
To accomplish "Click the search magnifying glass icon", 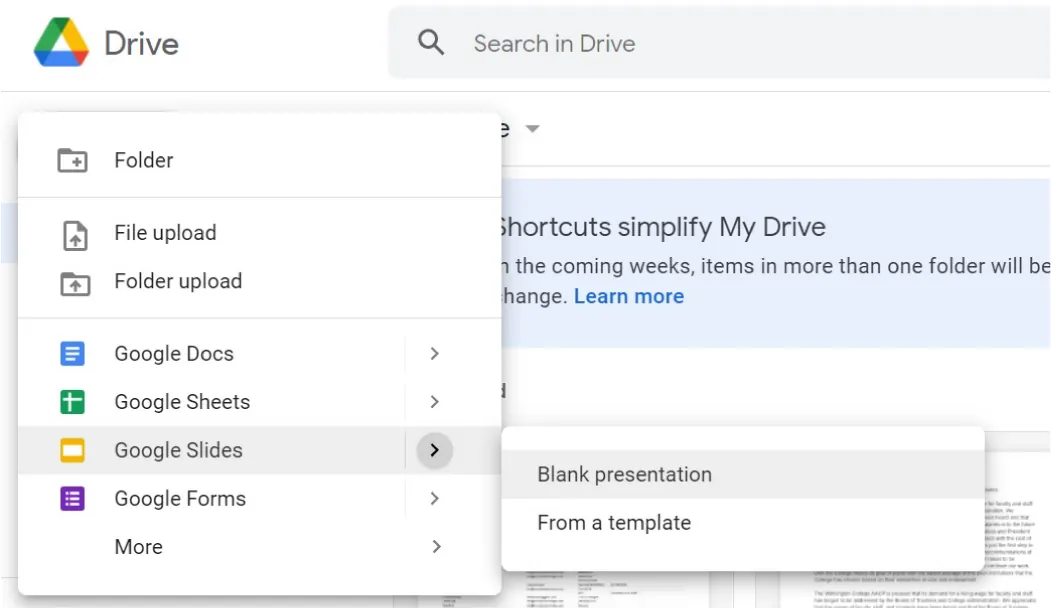I will point(430,43).
